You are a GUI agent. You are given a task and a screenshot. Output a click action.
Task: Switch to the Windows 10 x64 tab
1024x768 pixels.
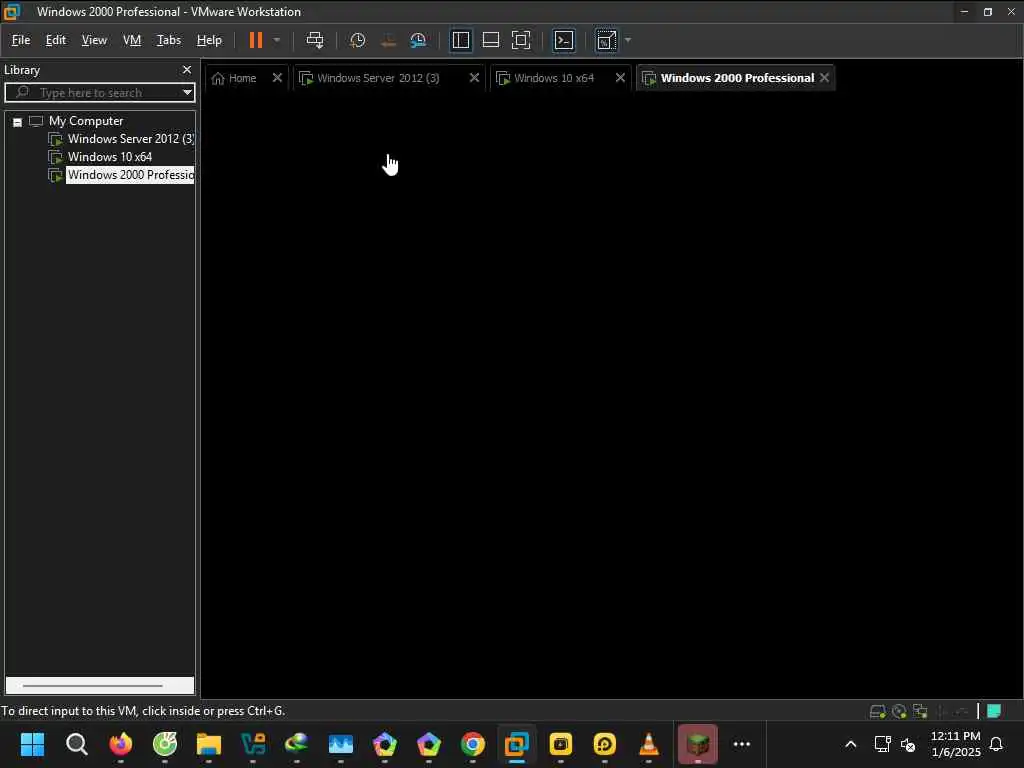coord(554,78)
